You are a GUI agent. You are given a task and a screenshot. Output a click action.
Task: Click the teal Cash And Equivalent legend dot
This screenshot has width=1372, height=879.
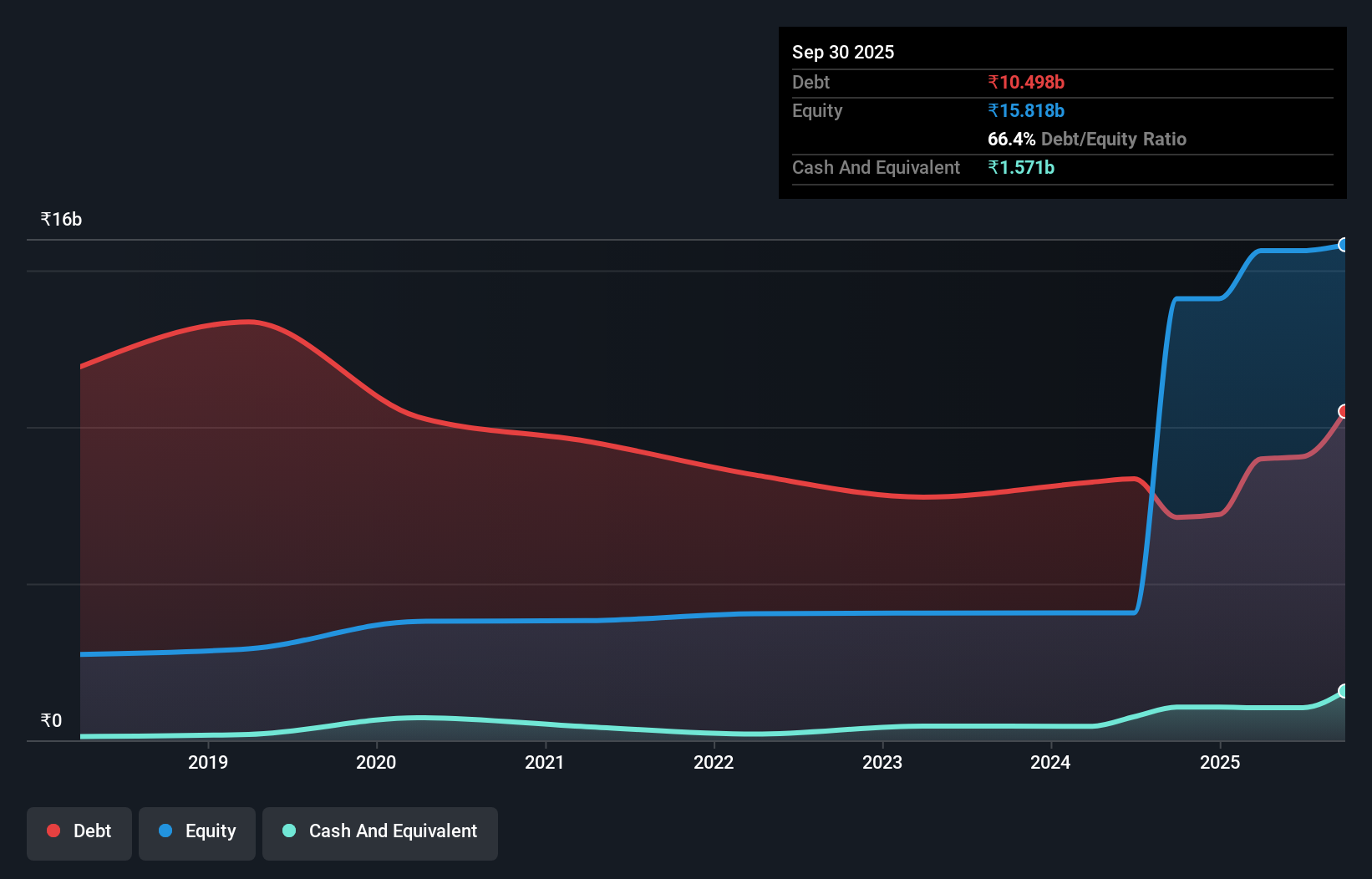coord(288,831)
